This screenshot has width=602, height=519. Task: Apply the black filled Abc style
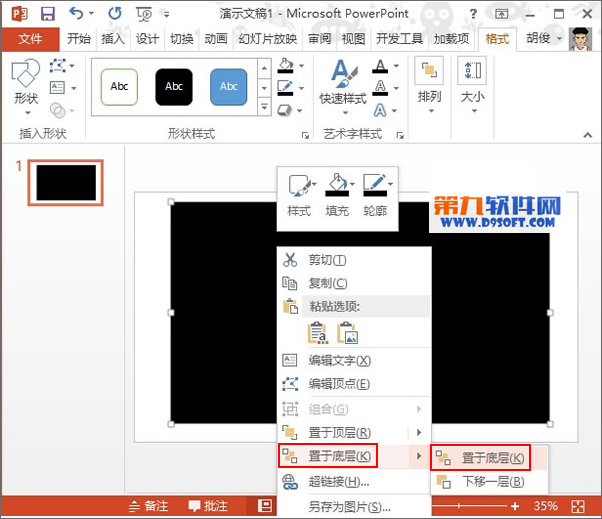tap(174, 87)
